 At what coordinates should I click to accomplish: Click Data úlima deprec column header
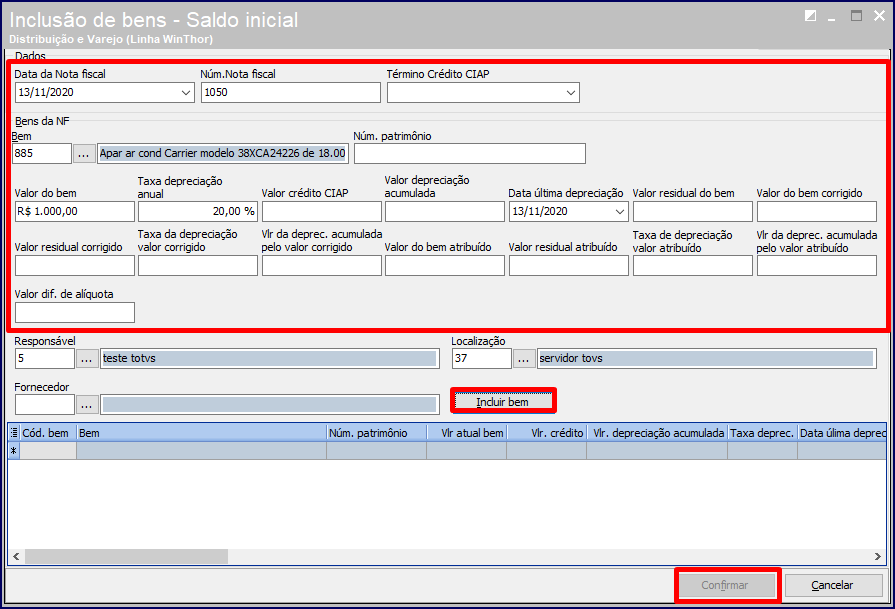[842, 433]
